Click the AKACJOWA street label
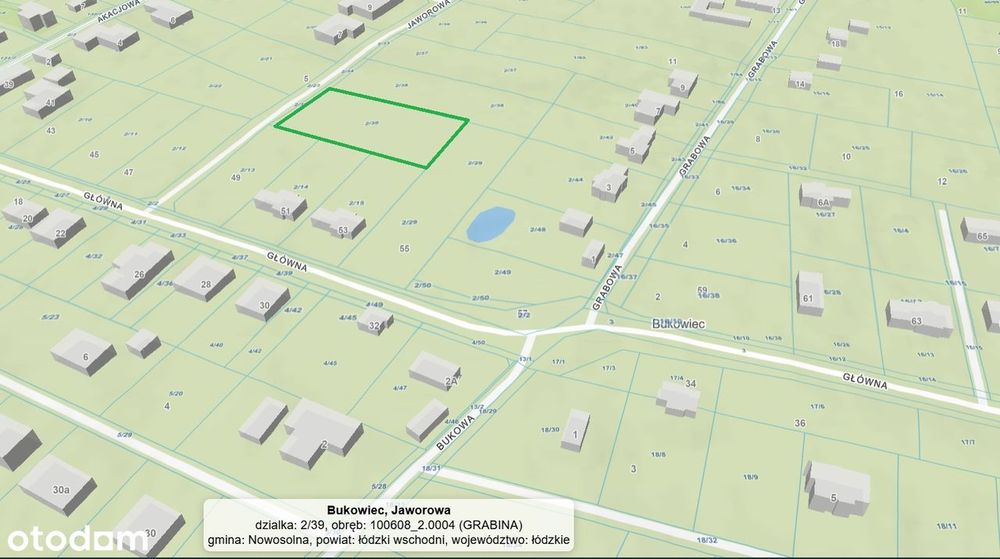 (x=119, y=11)
